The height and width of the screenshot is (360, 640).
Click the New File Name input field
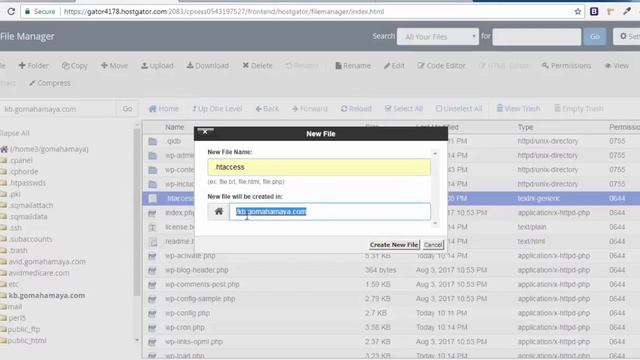319,167
